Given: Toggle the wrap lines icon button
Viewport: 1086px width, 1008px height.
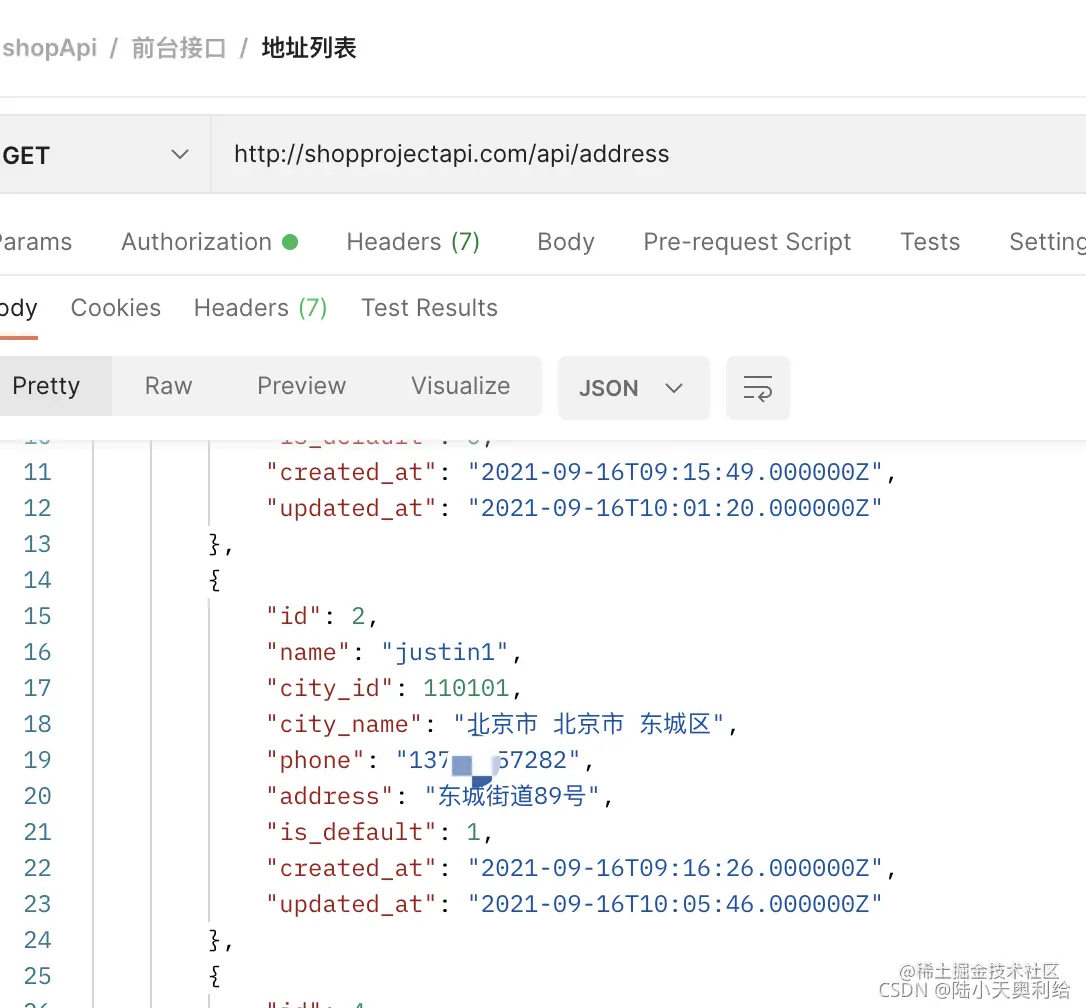Looking at the screenshot, I should (758, 388).
